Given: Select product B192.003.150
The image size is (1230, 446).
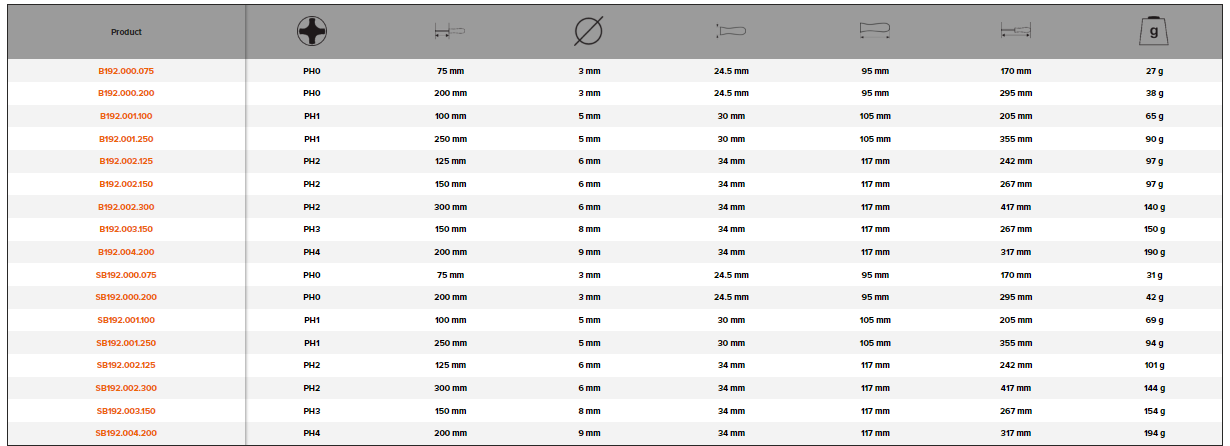Looking at the screenshot, I should (x=126, y=229).
